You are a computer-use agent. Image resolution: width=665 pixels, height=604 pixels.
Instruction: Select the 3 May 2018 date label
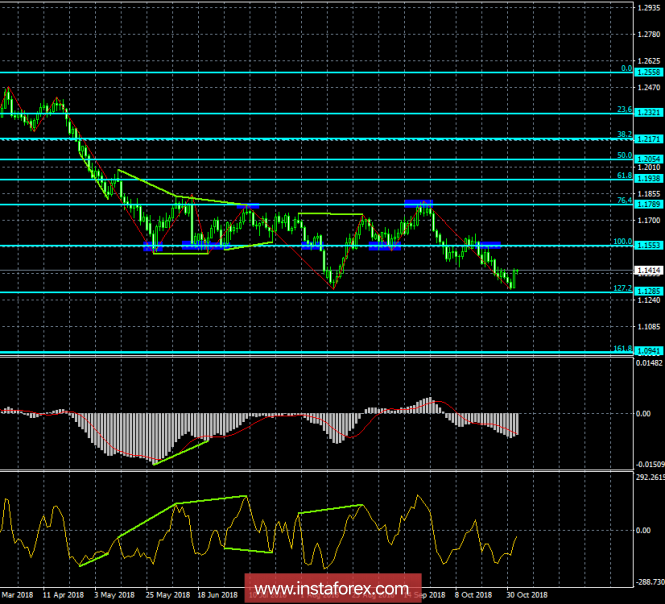[116, 594]
